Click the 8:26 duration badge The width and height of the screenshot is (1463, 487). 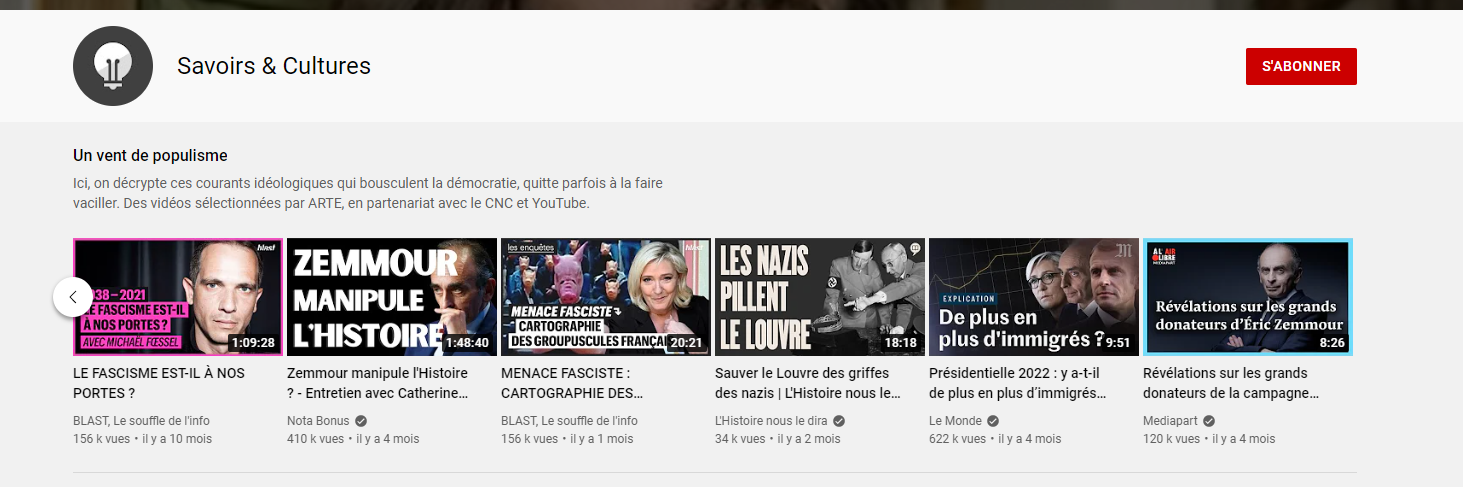(x=1333, y=343)
